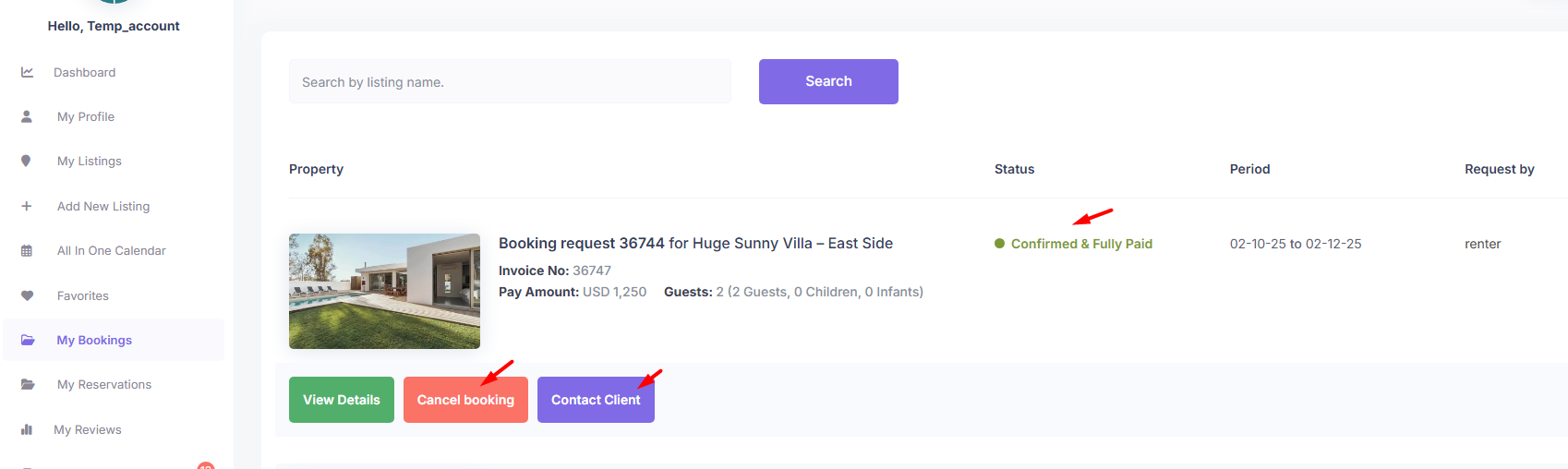
Task: Open booking request 36744 title link
Action: click(x=695, y=243)
